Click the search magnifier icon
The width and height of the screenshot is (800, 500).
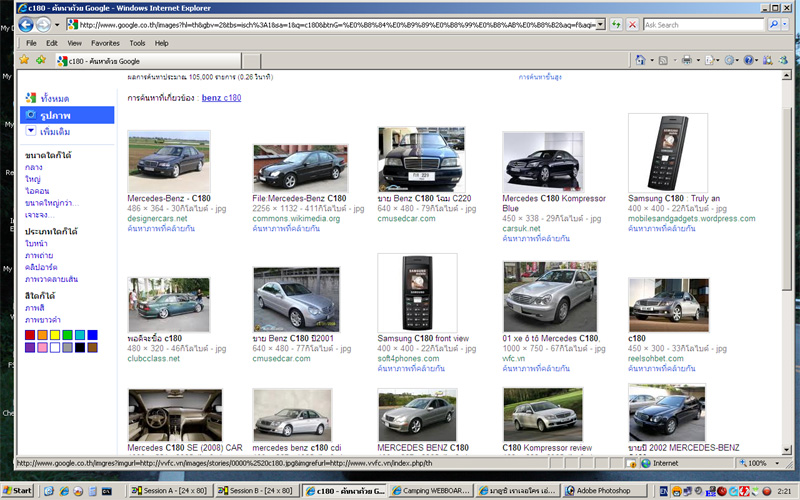(x=773, y=25)
